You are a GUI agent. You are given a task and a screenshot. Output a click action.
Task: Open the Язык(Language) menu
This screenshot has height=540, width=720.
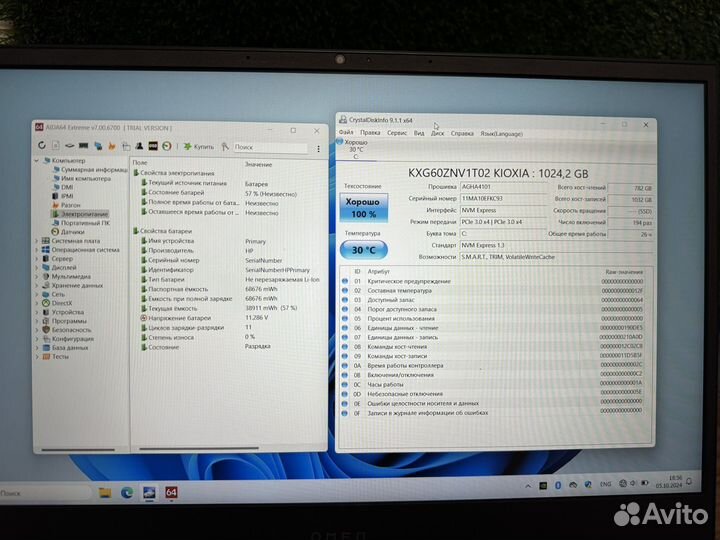(501, 134)
